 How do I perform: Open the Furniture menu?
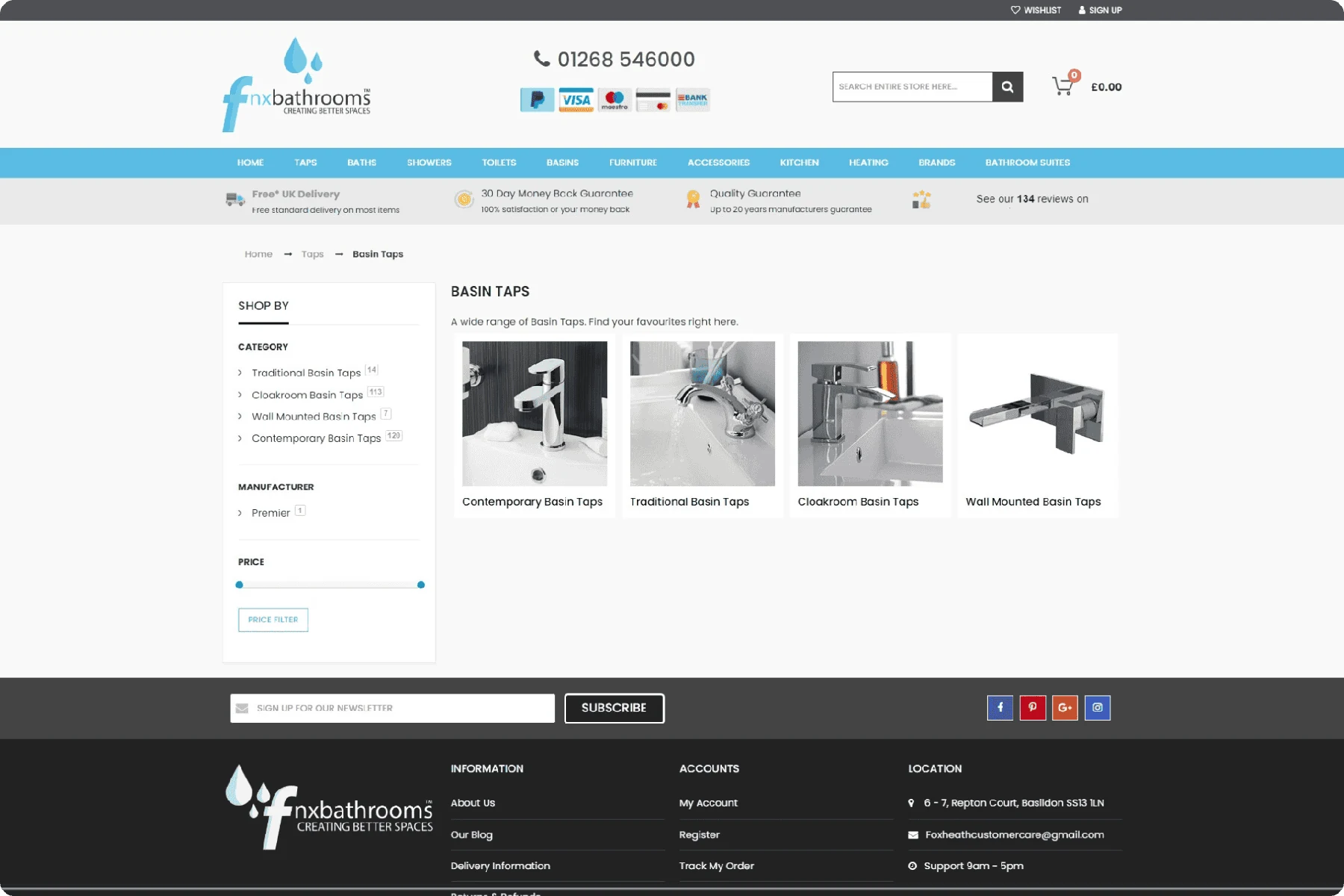point(633,163)
